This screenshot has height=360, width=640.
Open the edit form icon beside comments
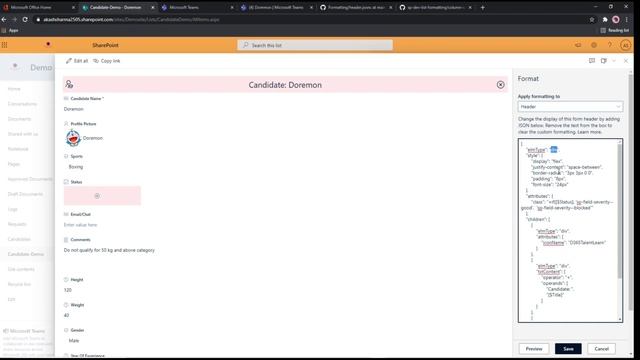tap(604, 61)
